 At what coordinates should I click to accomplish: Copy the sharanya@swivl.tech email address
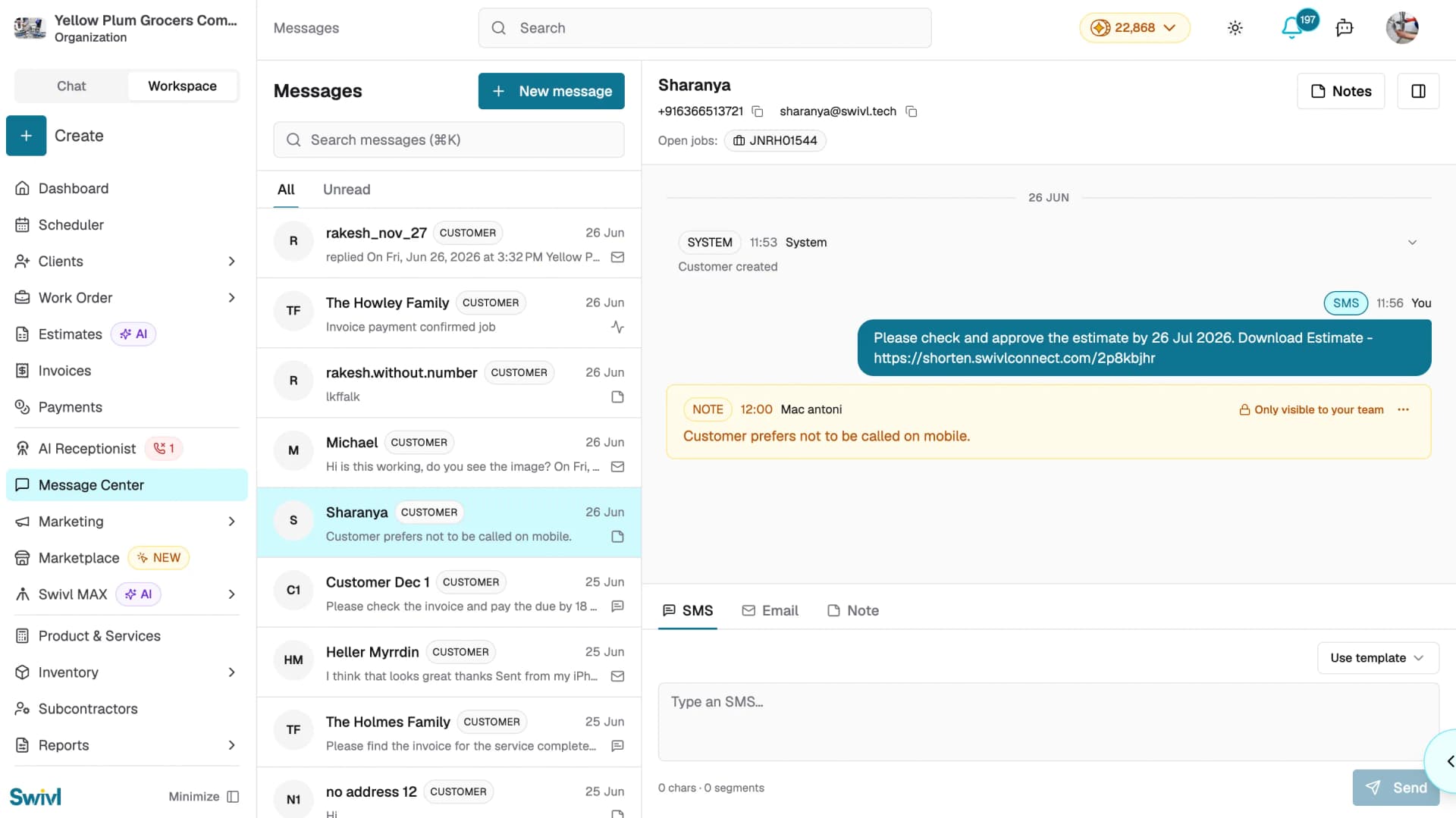pyautogui.click(x=912, y=111)
